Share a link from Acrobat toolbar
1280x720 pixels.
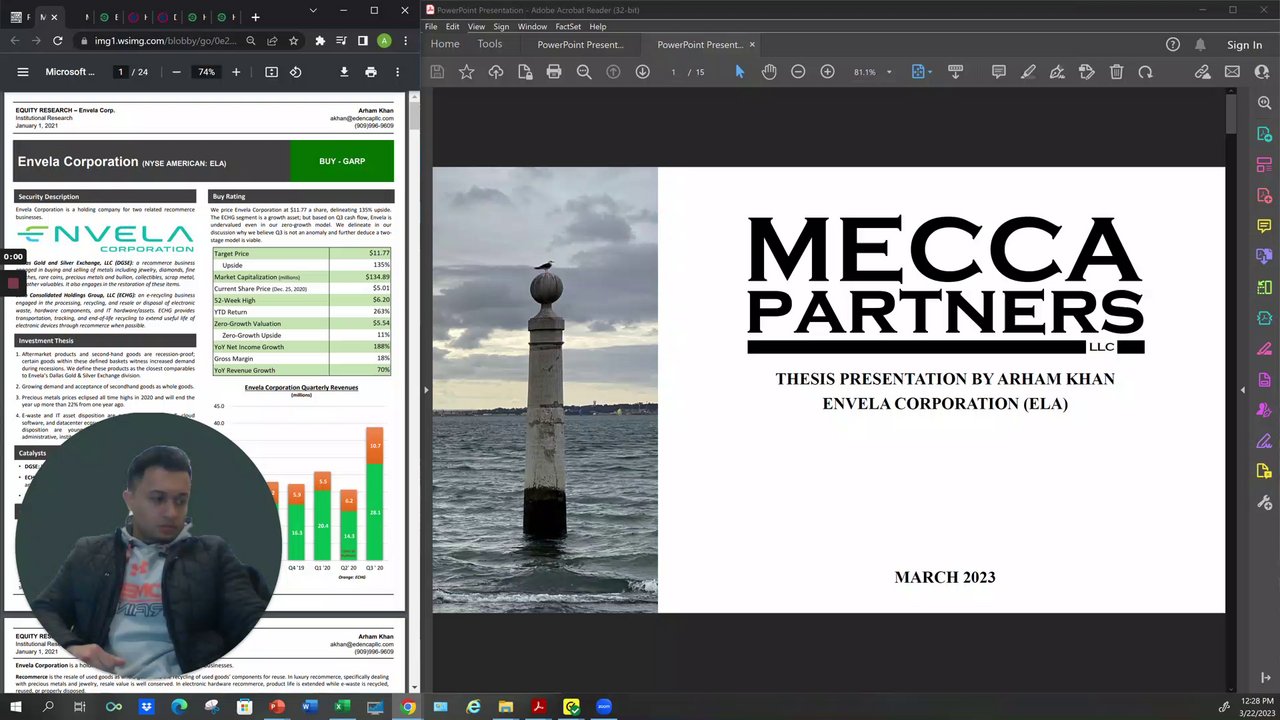pos(1203,72)
